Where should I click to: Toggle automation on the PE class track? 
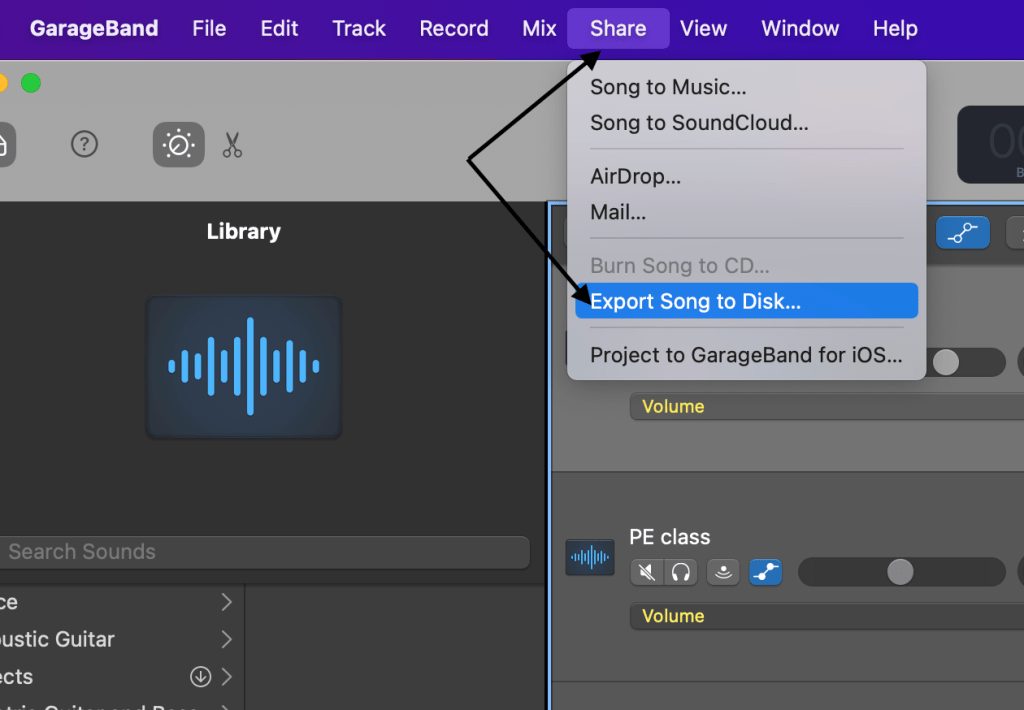765,572
